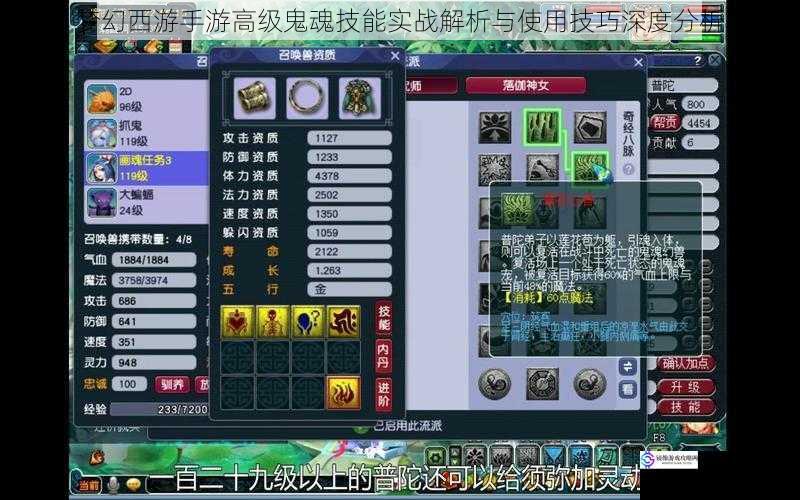Click the bottom-right swirl stone medallion
This screenshot has width=800, height=500.
tap(590, 384)
